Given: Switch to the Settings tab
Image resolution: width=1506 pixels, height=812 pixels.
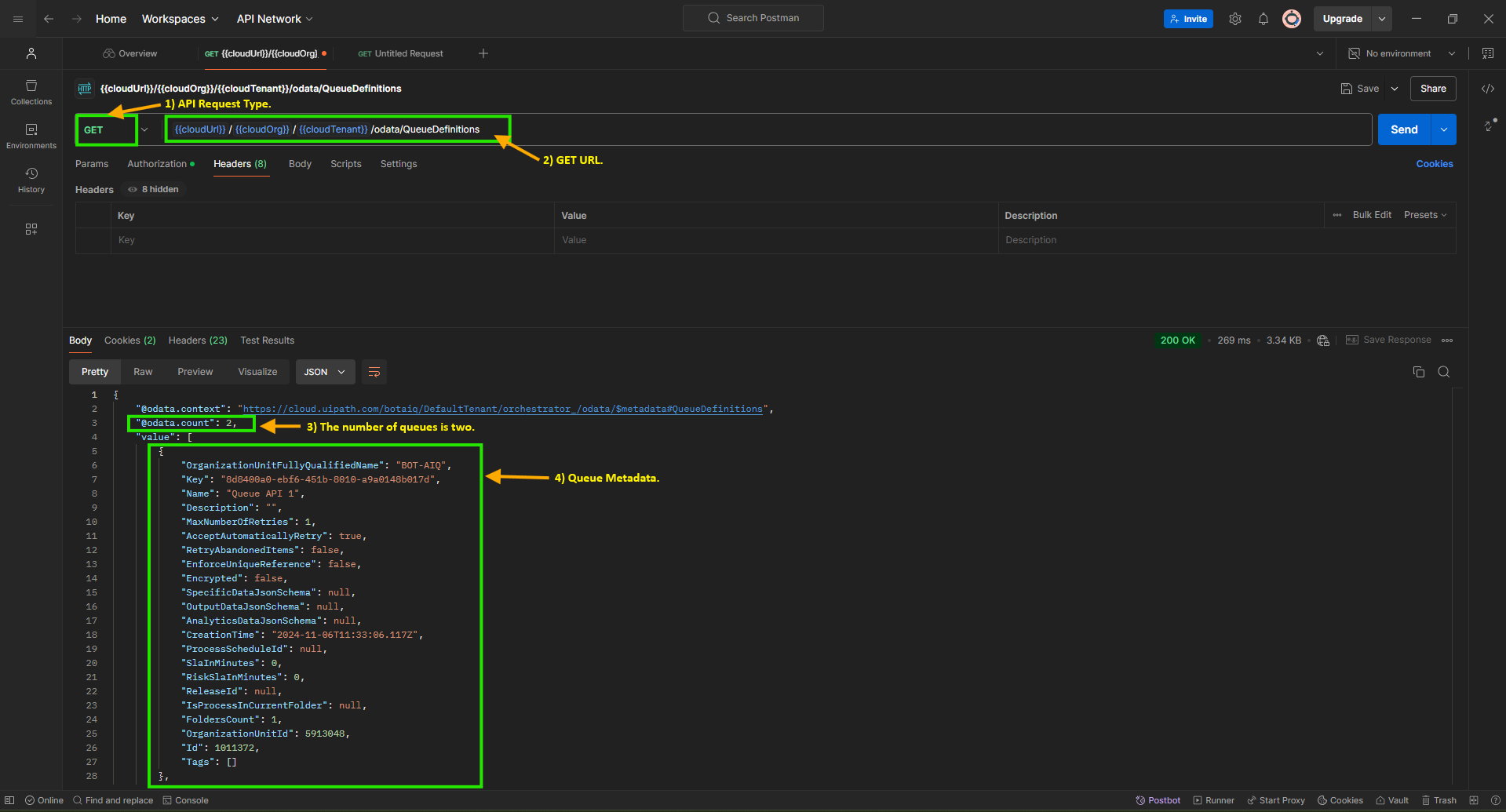Looking at the screenshot, I should [399, 164].
